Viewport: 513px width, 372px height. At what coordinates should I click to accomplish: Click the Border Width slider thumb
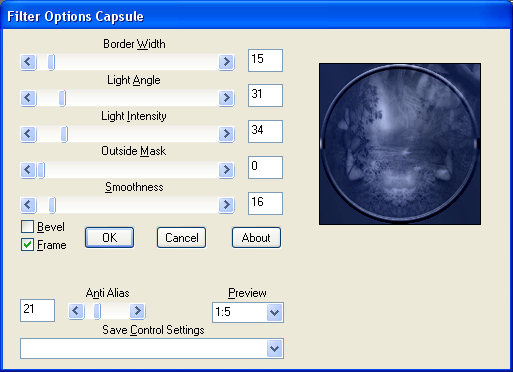tap(51, 62)
